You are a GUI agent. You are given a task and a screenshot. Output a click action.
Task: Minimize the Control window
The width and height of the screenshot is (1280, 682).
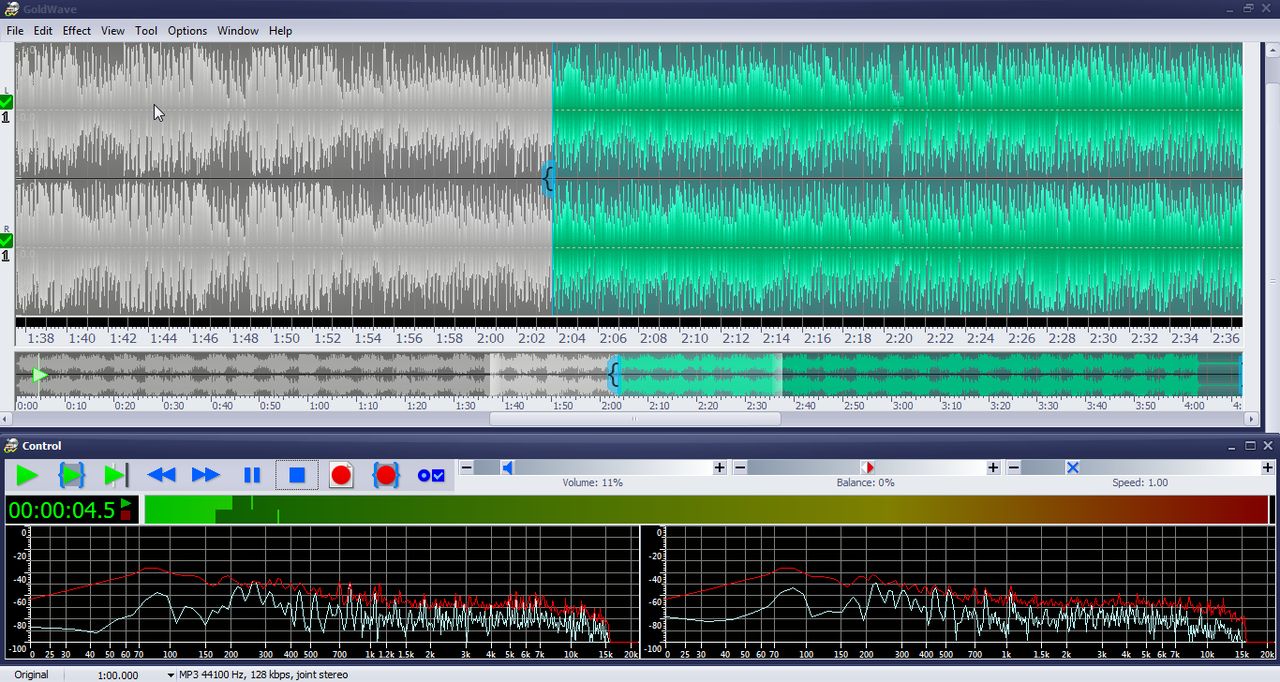1232,446
